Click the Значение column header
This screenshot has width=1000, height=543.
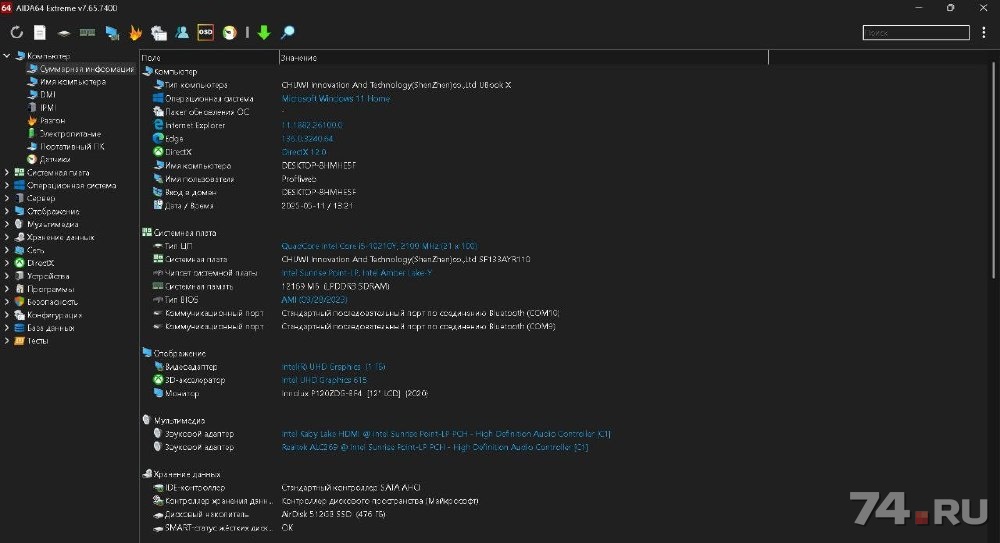pos(524,57)
